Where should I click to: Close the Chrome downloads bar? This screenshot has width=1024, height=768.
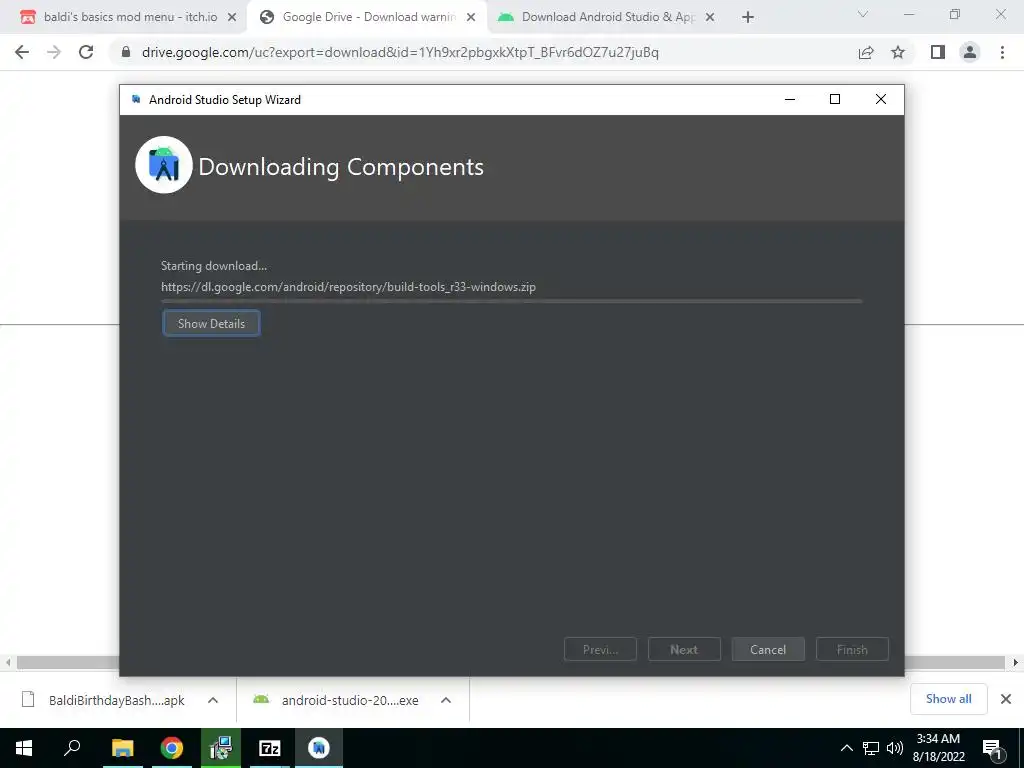pyautogui.click(x=1006, y=699)
